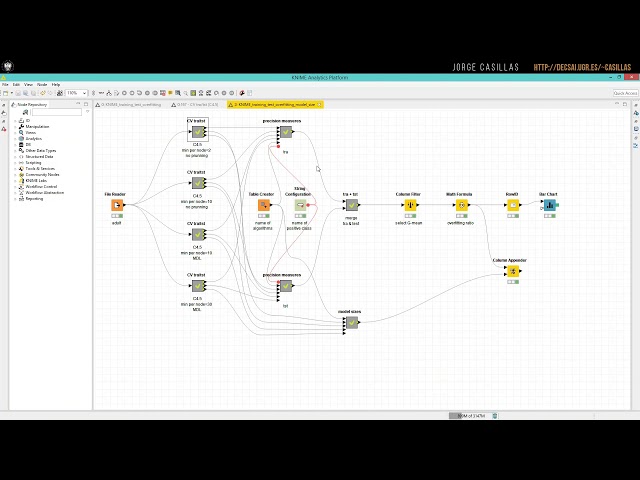The image size is (640, 480).
Task: Open the View menu
Action: tap(29, 84)
